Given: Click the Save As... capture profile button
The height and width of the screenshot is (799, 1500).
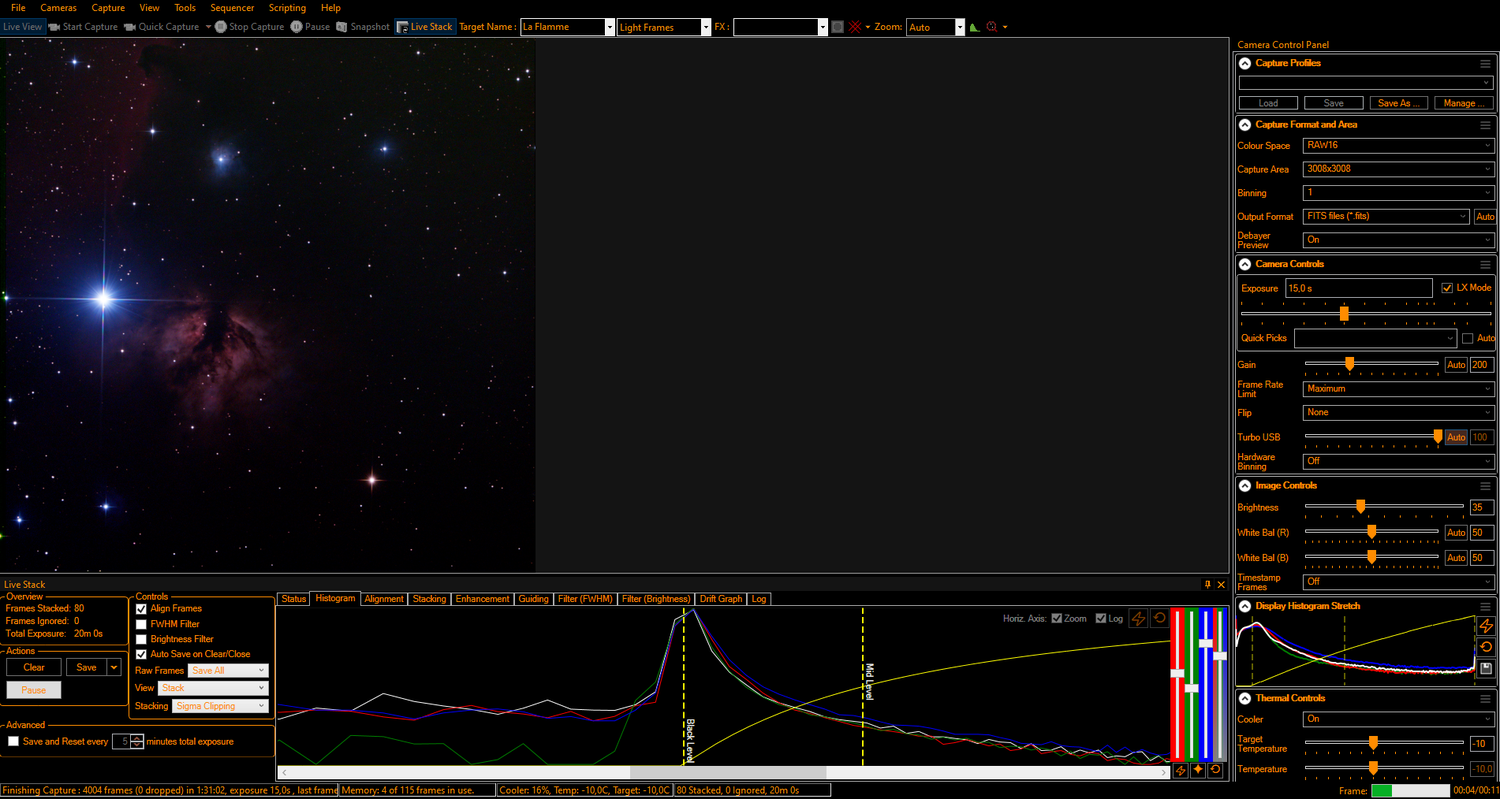Looking at the screenshot, I should (x=1397, y=103).
